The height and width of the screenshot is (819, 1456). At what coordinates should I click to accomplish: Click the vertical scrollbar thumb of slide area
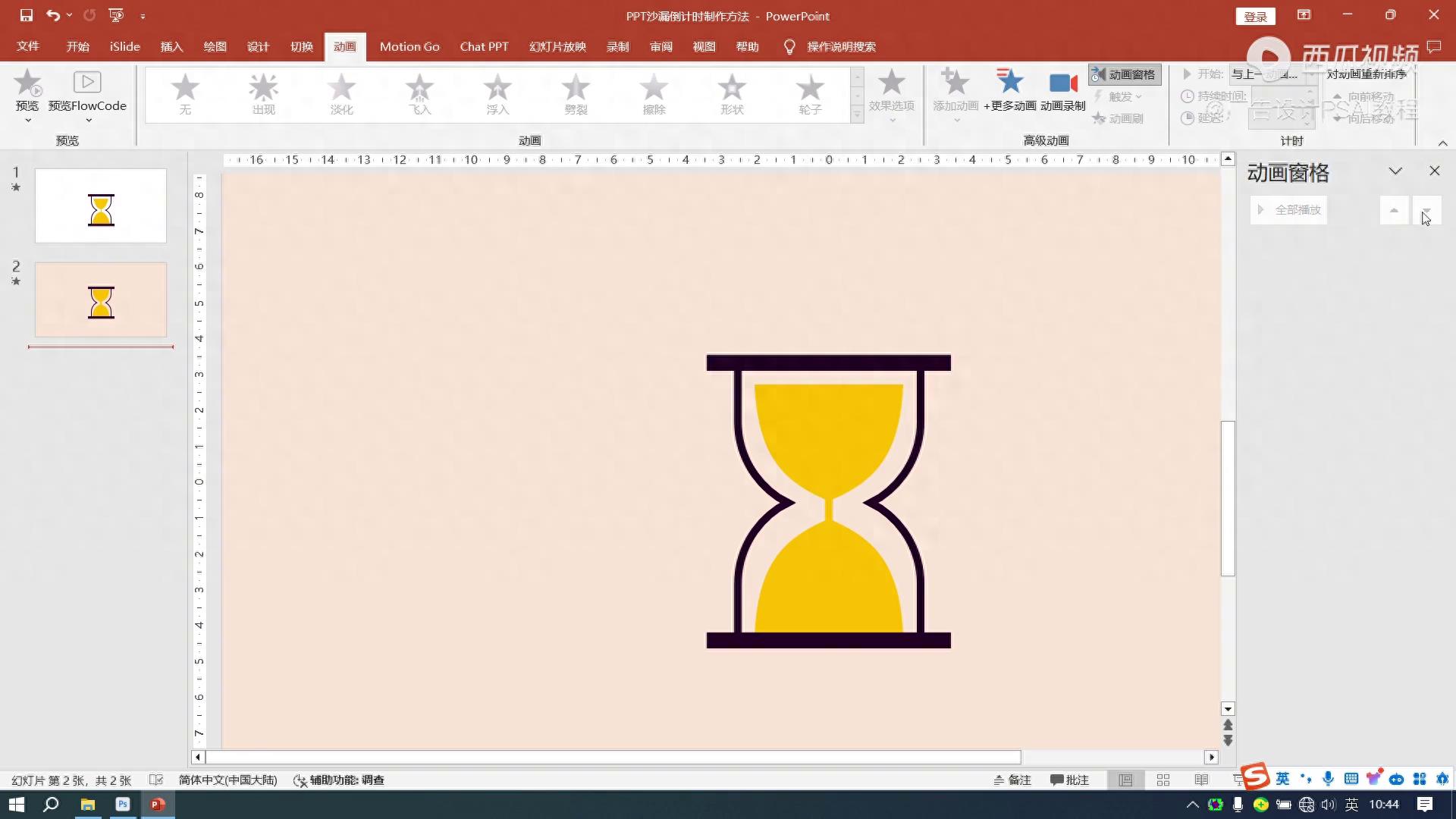click(x=1228, y=498)
